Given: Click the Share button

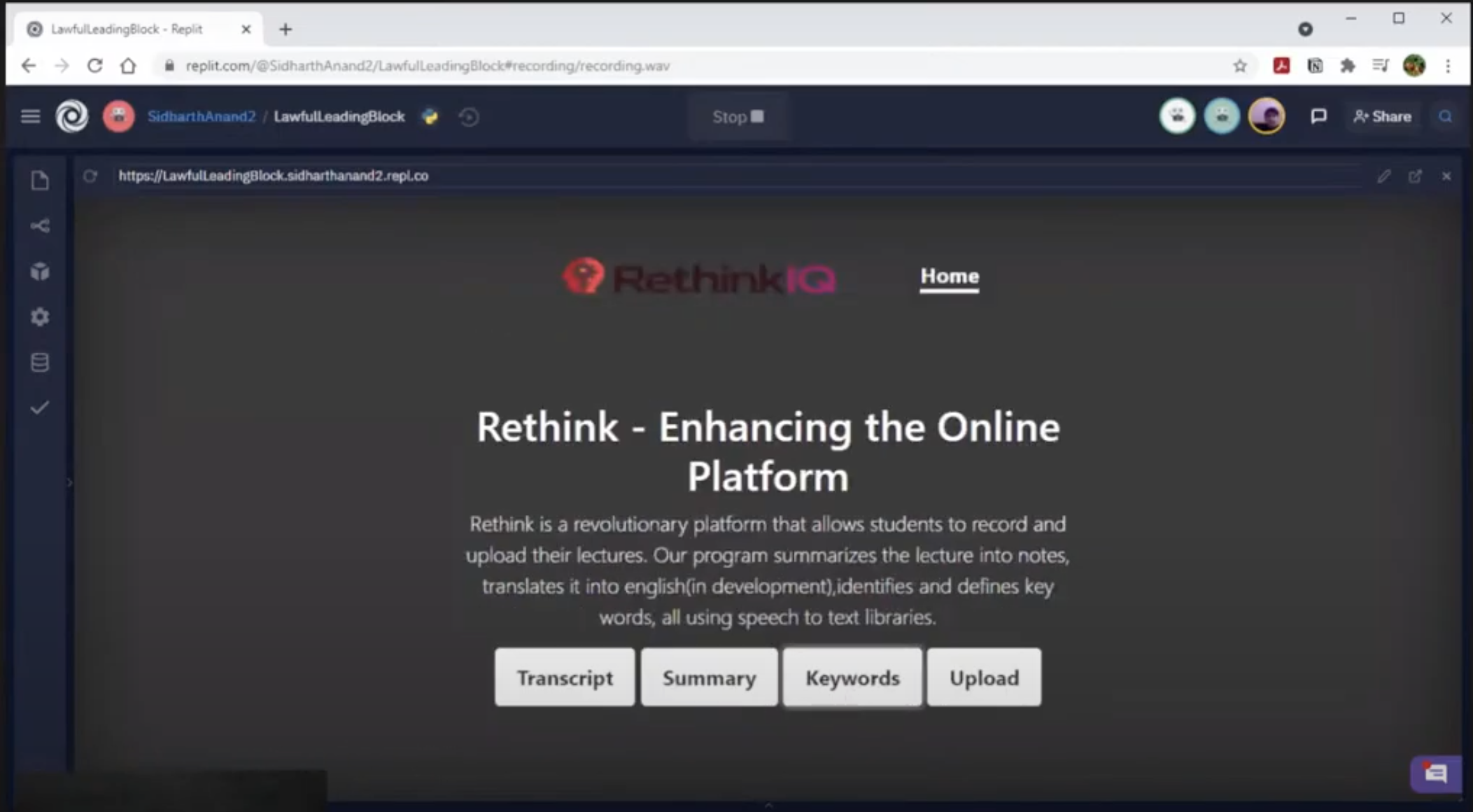Looking at the screenshot, I should pyautogui.click(x=1383, y=116).
